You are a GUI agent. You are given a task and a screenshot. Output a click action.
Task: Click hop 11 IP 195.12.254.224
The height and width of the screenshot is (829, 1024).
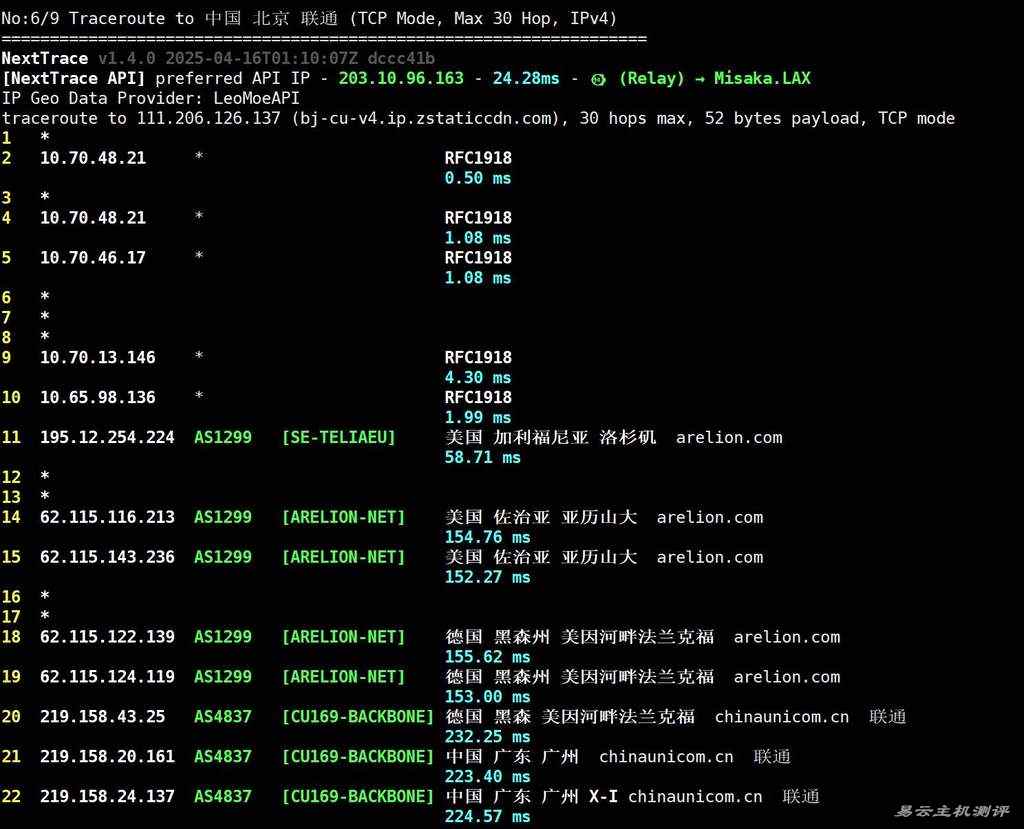point(107,437)
